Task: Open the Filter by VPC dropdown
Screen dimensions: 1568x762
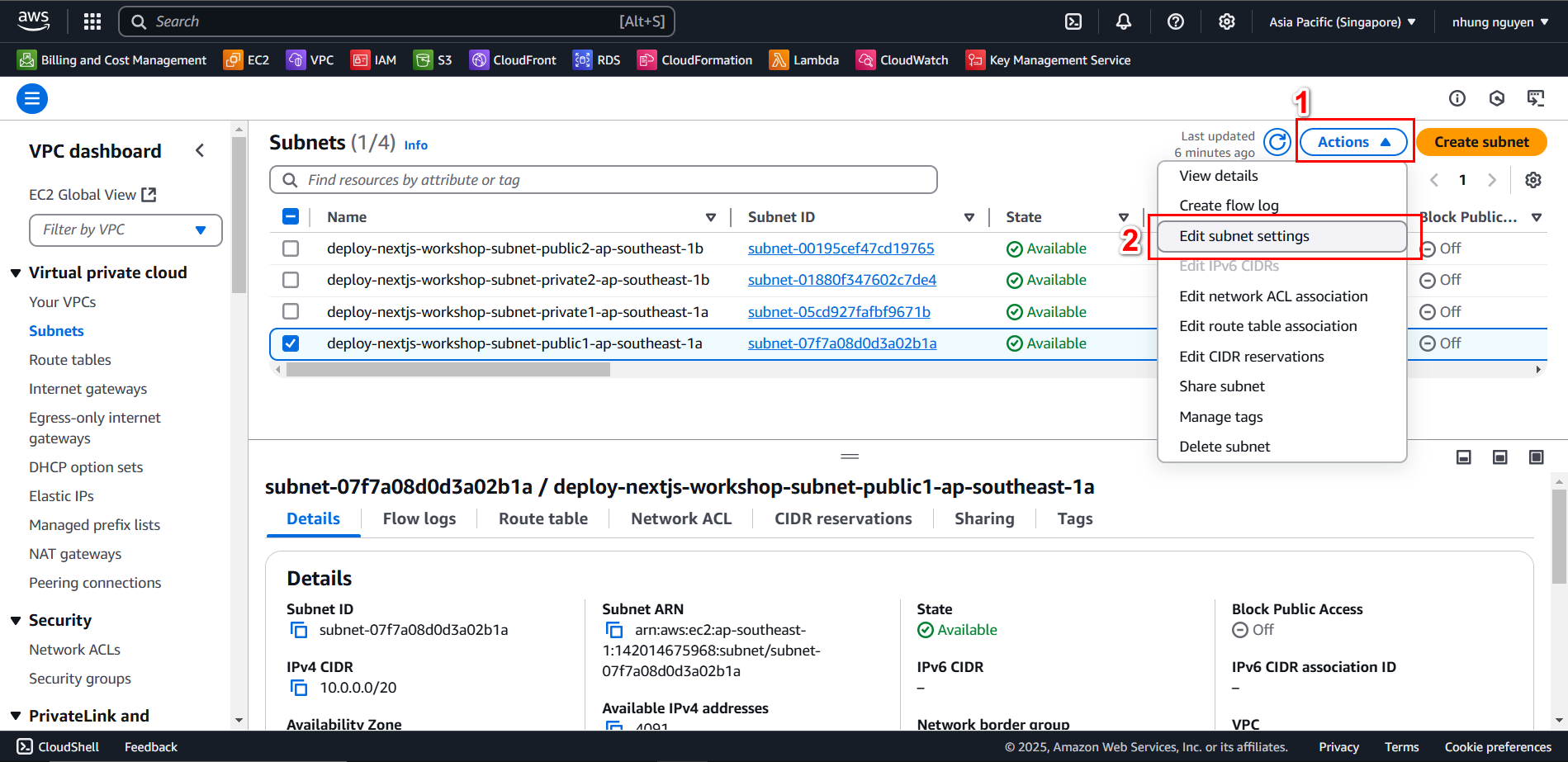Action: pos(126,230)
